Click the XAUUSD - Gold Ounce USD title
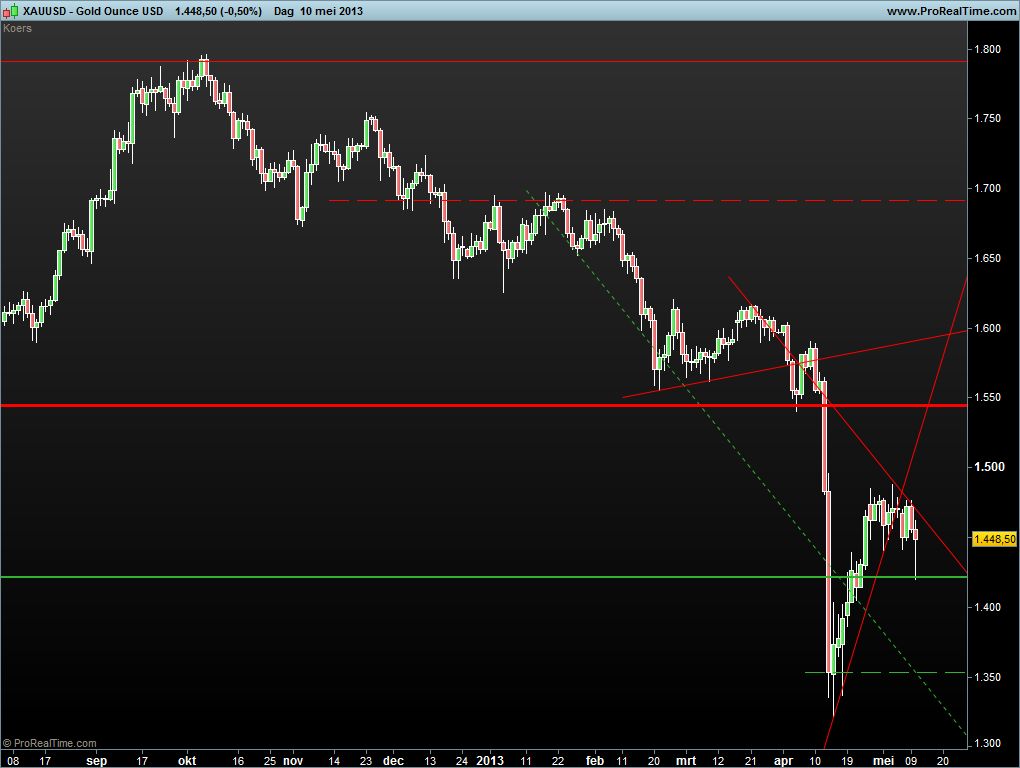1020x768 pixels. click(95, 11)
